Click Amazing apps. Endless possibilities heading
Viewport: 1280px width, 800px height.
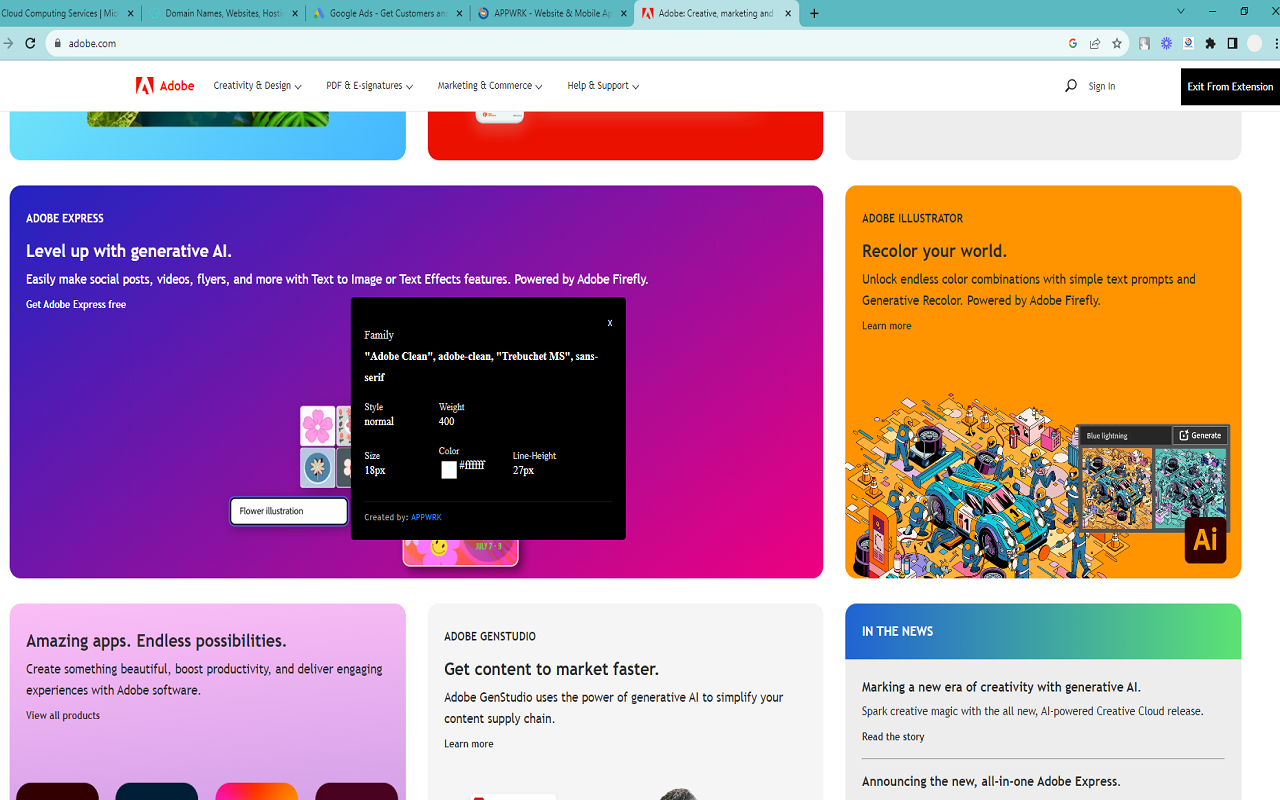click(x=156, y=641)
